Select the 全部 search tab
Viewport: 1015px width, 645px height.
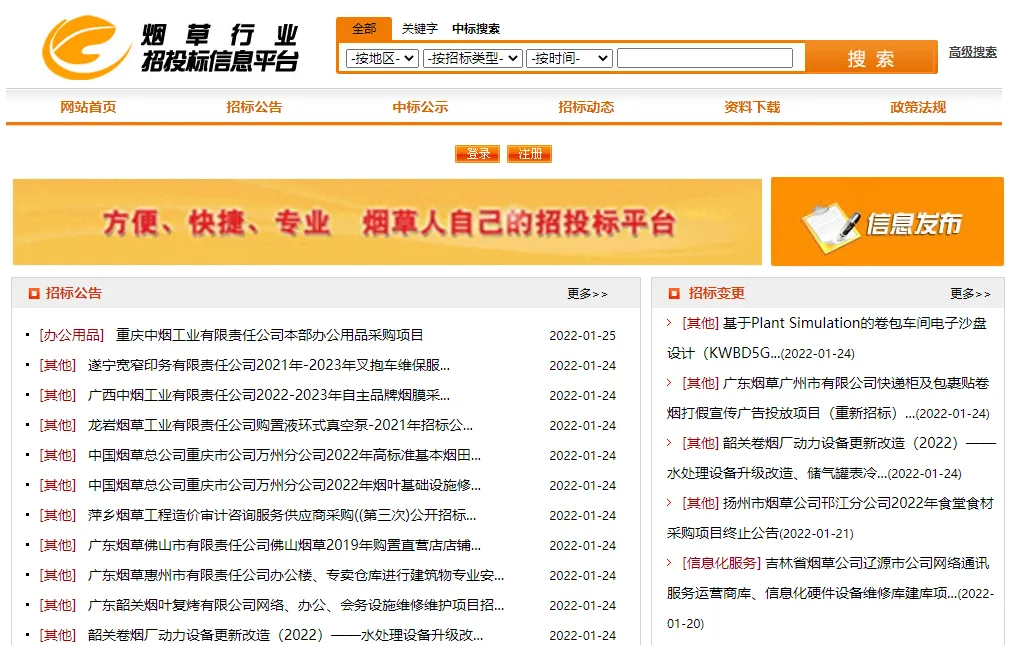pyautogui.click(x=364, y=29)
